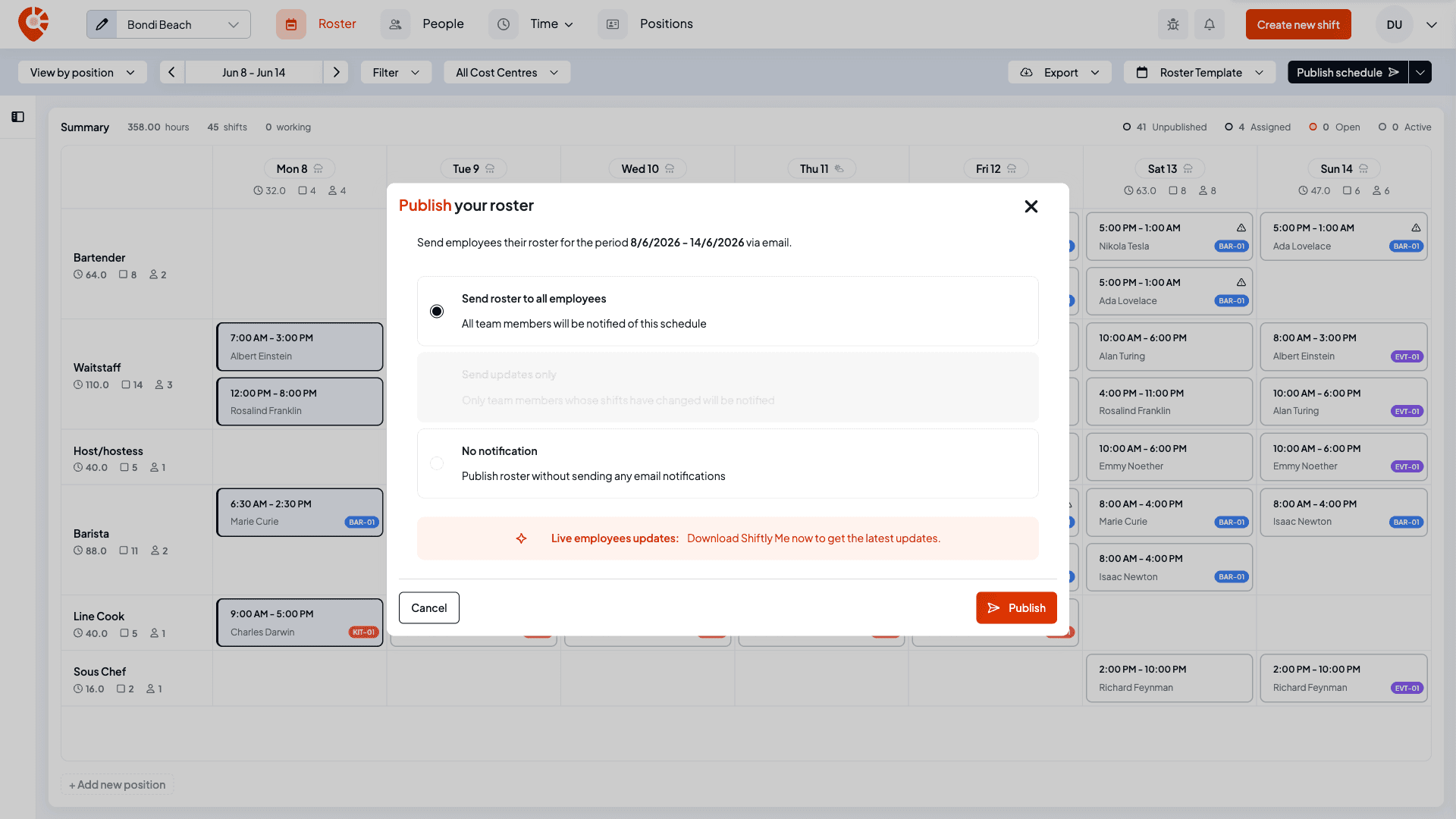Click the Publish schedule button
Viewport: 1456px width, 819px height.
(x=1348, y=72)
